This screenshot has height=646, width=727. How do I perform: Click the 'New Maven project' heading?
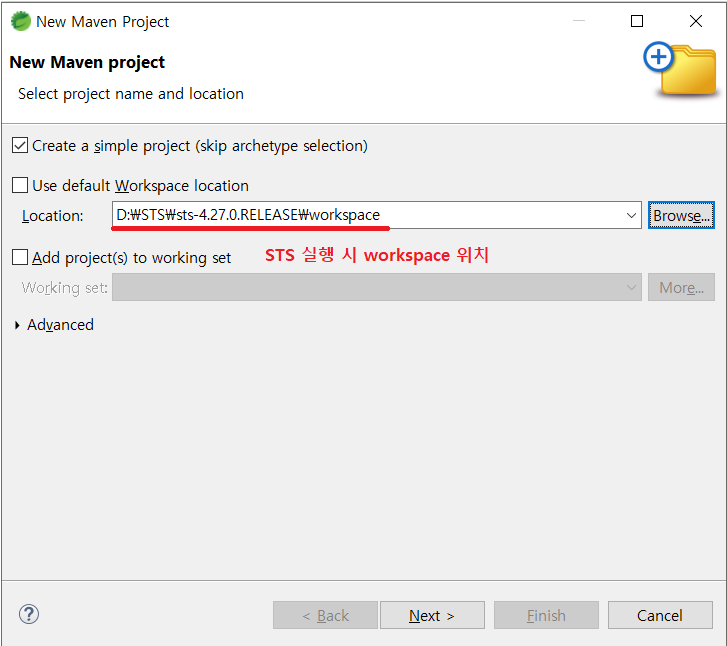pos(87,63)
